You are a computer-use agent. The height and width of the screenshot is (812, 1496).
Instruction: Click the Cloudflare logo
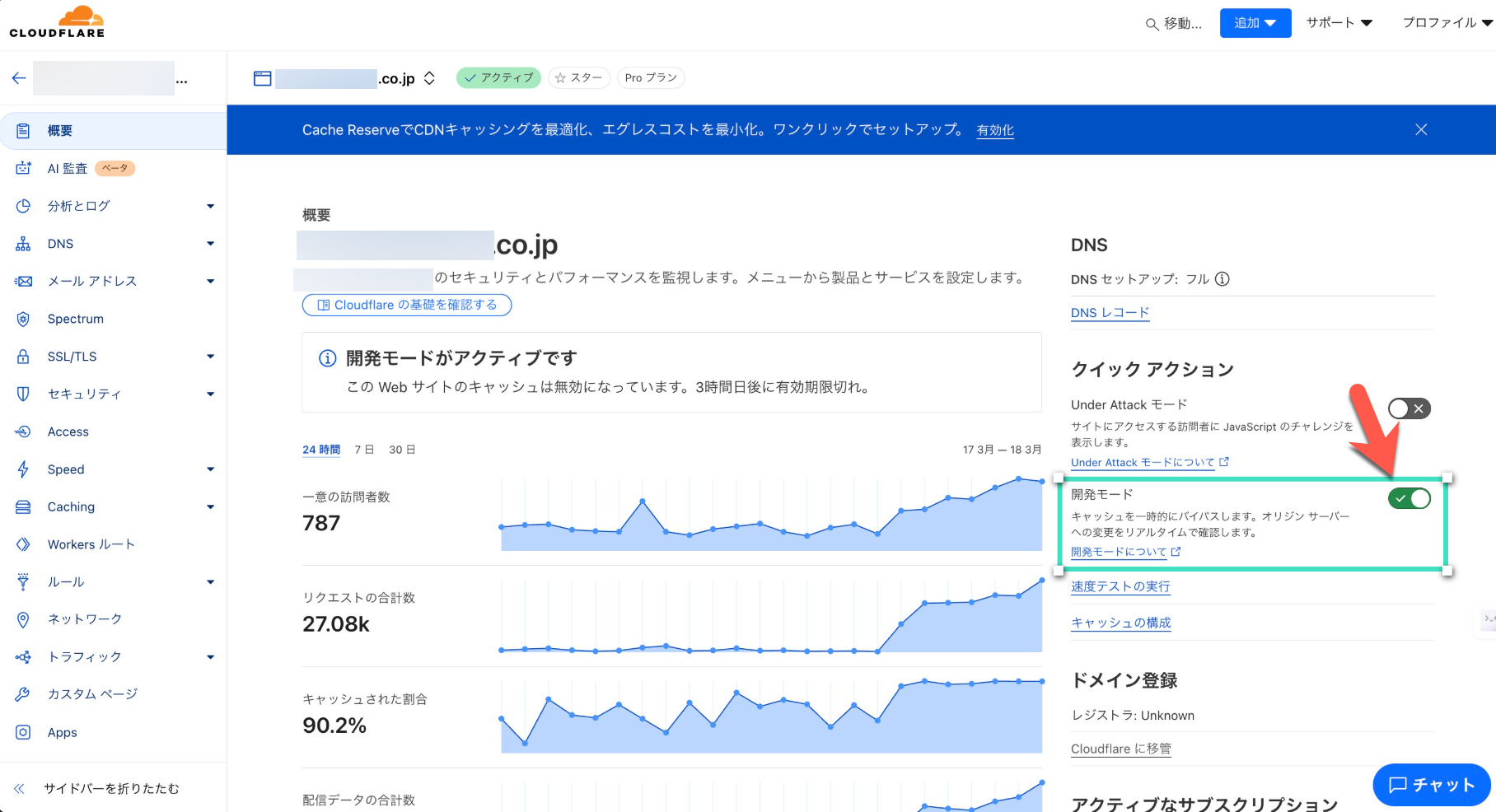57,22
